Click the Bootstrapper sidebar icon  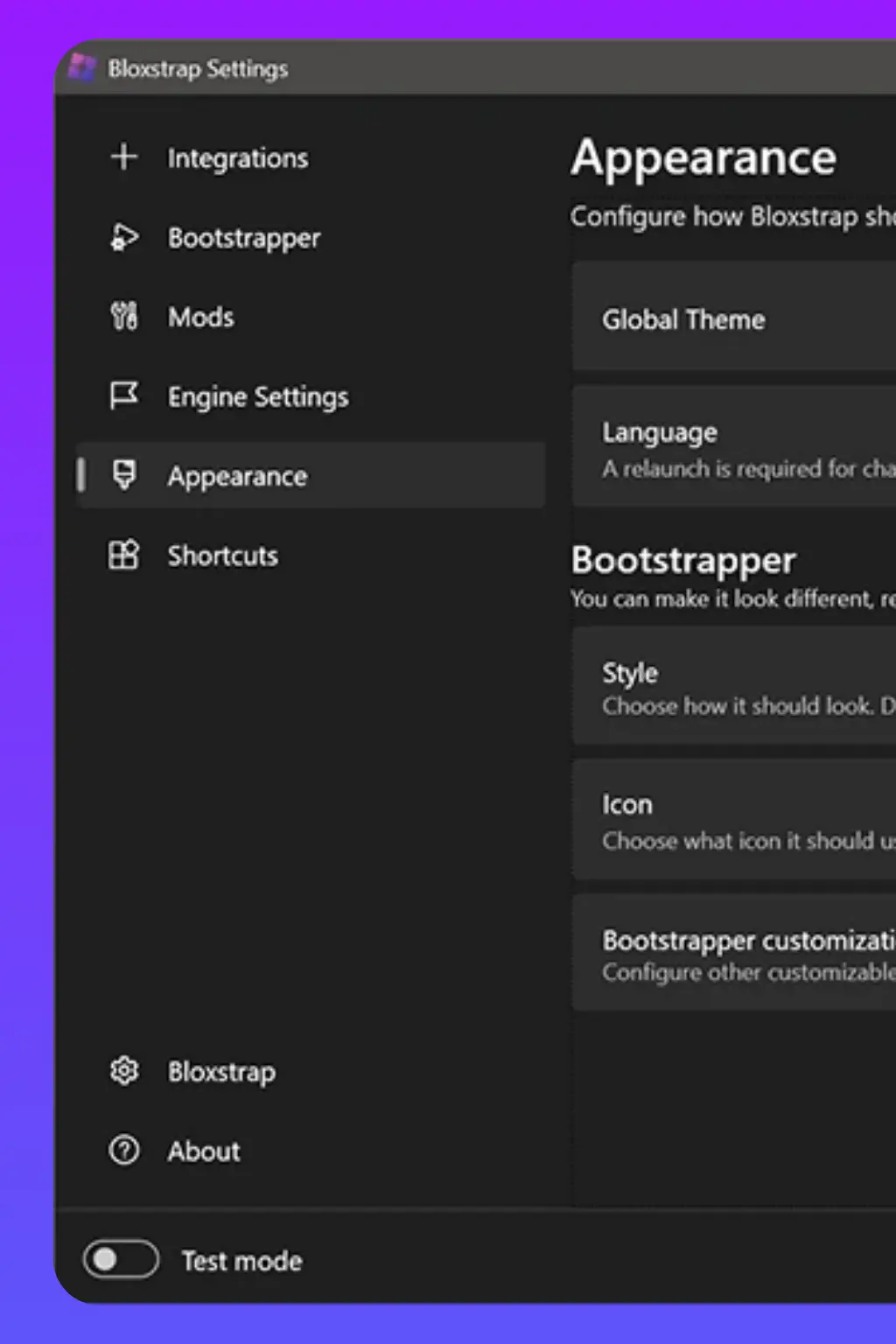pyautogui.click(x=124, y=237)
